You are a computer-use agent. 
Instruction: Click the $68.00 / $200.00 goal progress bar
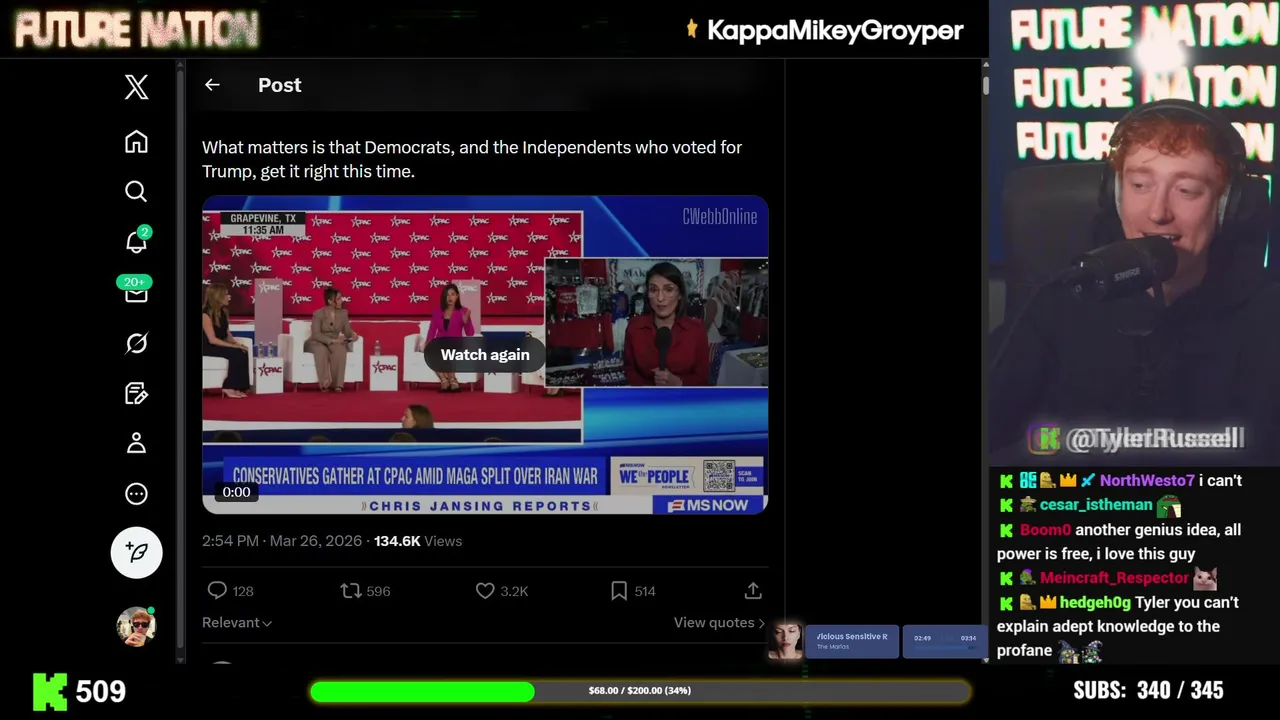(640, 691)
